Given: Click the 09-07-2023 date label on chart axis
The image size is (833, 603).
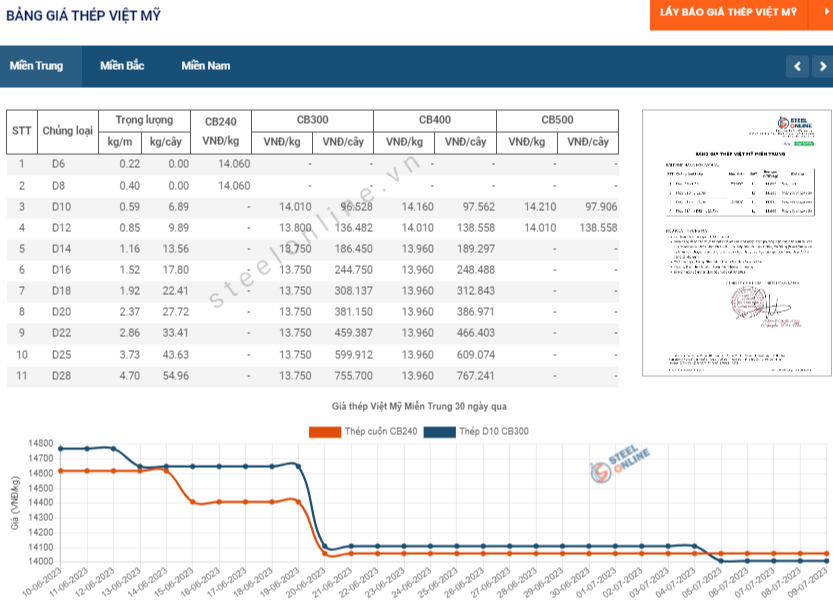Looking at the screenshot, I should pos(808,583).
